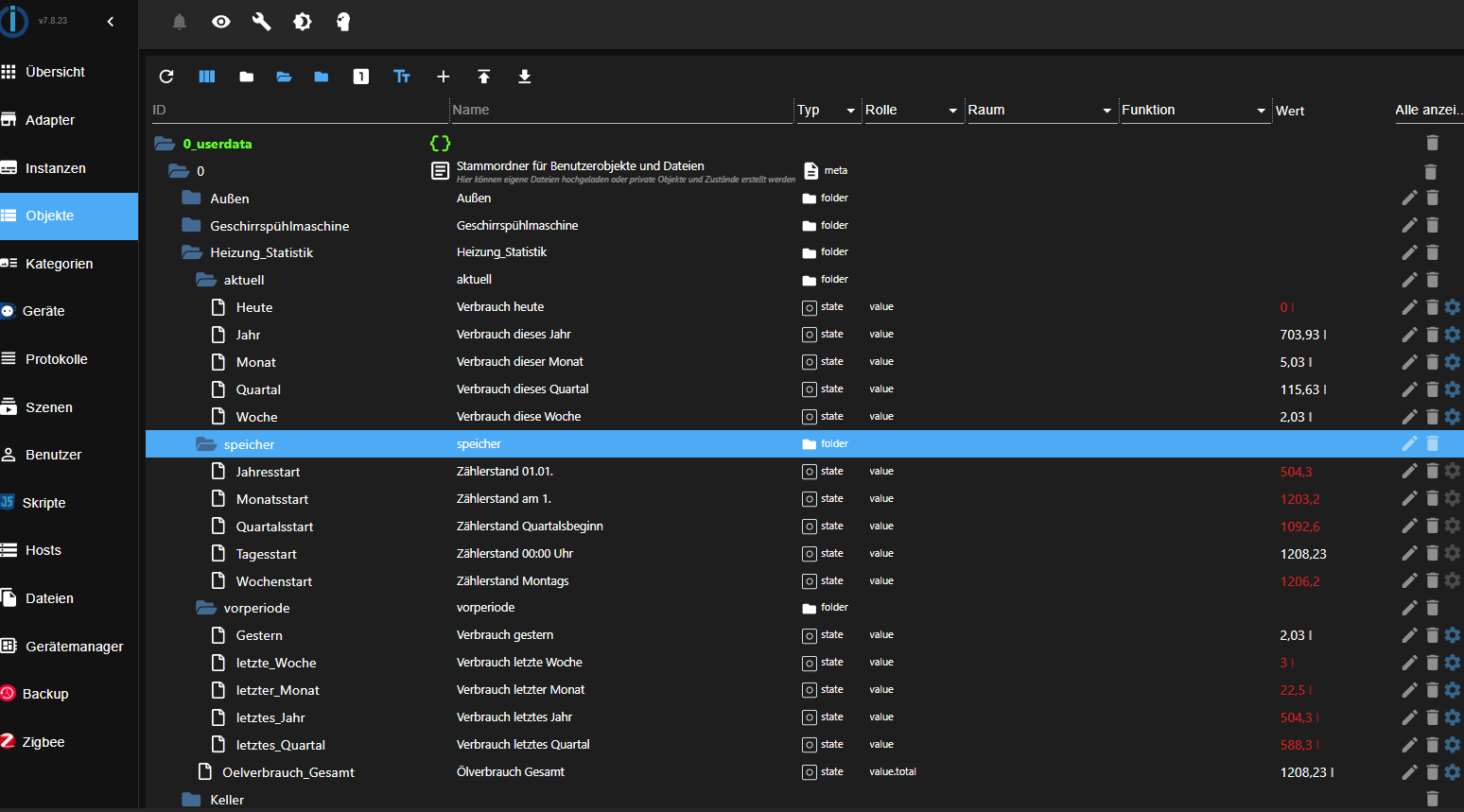Upload objects from JSON file
The image size is (1464, 812).
coord(484,77)
